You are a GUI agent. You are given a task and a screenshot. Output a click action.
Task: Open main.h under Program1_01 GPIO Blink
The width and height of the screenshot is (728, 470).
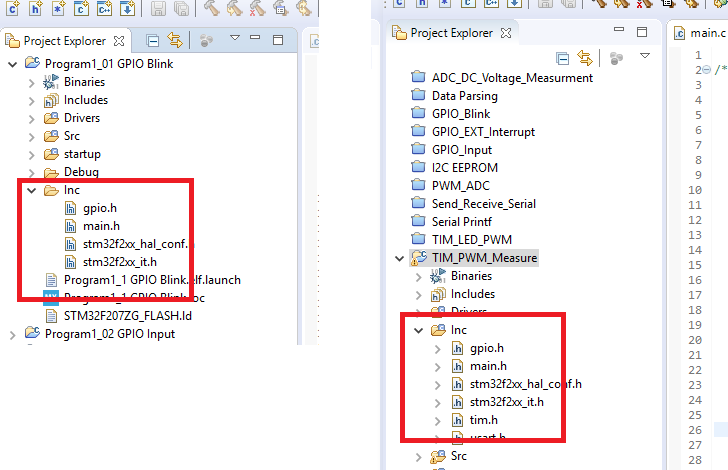pos(101,226)
